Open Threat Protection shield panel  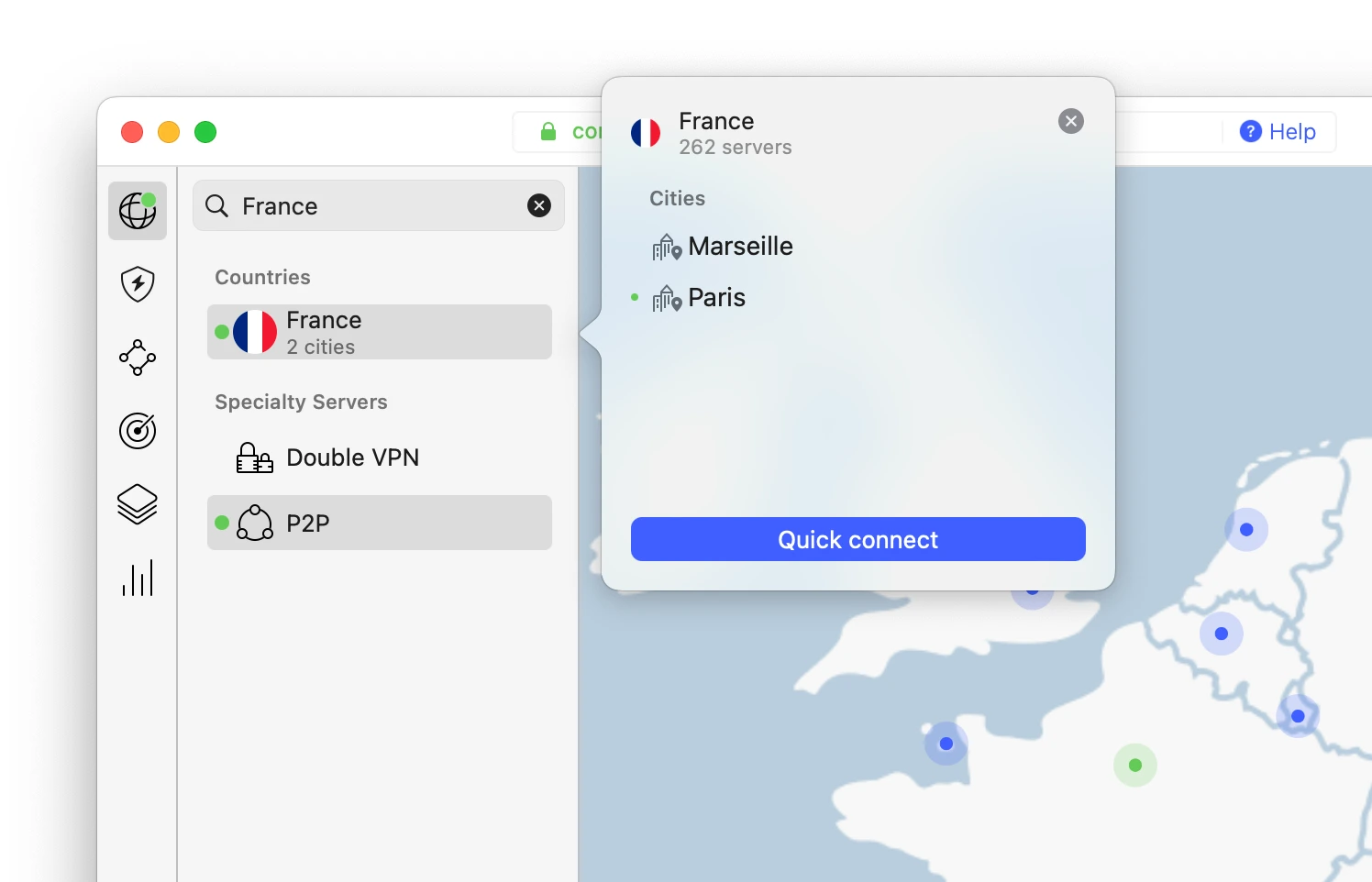[x=138, y=284]
